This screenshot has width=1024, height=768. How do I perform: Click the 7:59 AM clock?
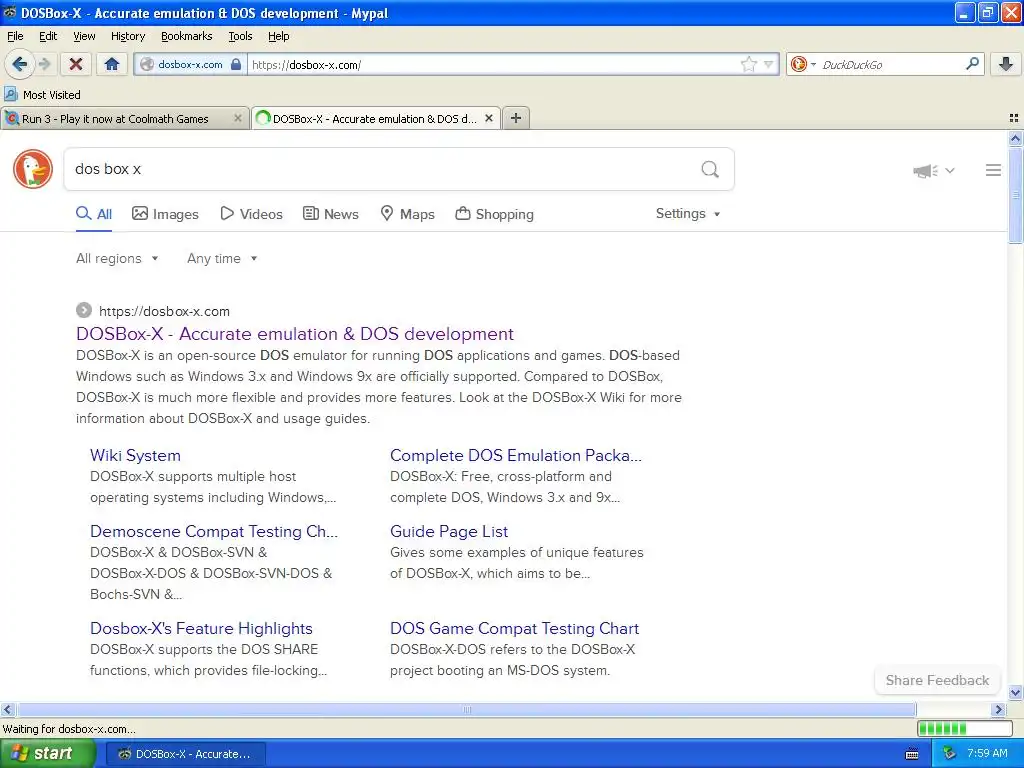pos(987,754)
